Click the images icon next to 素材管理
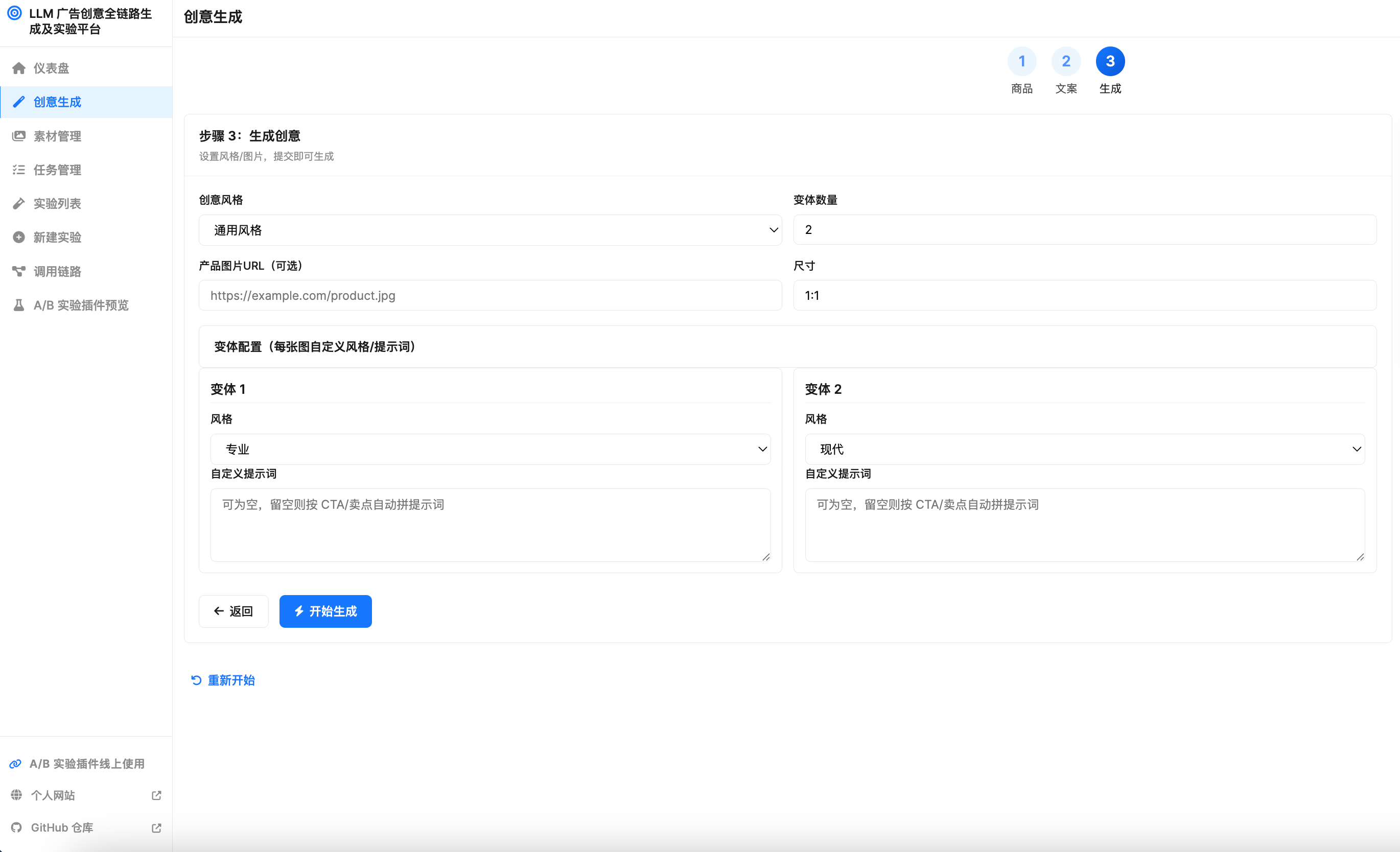This screenshot has height=852, width=1400. [x=19, y=136]
